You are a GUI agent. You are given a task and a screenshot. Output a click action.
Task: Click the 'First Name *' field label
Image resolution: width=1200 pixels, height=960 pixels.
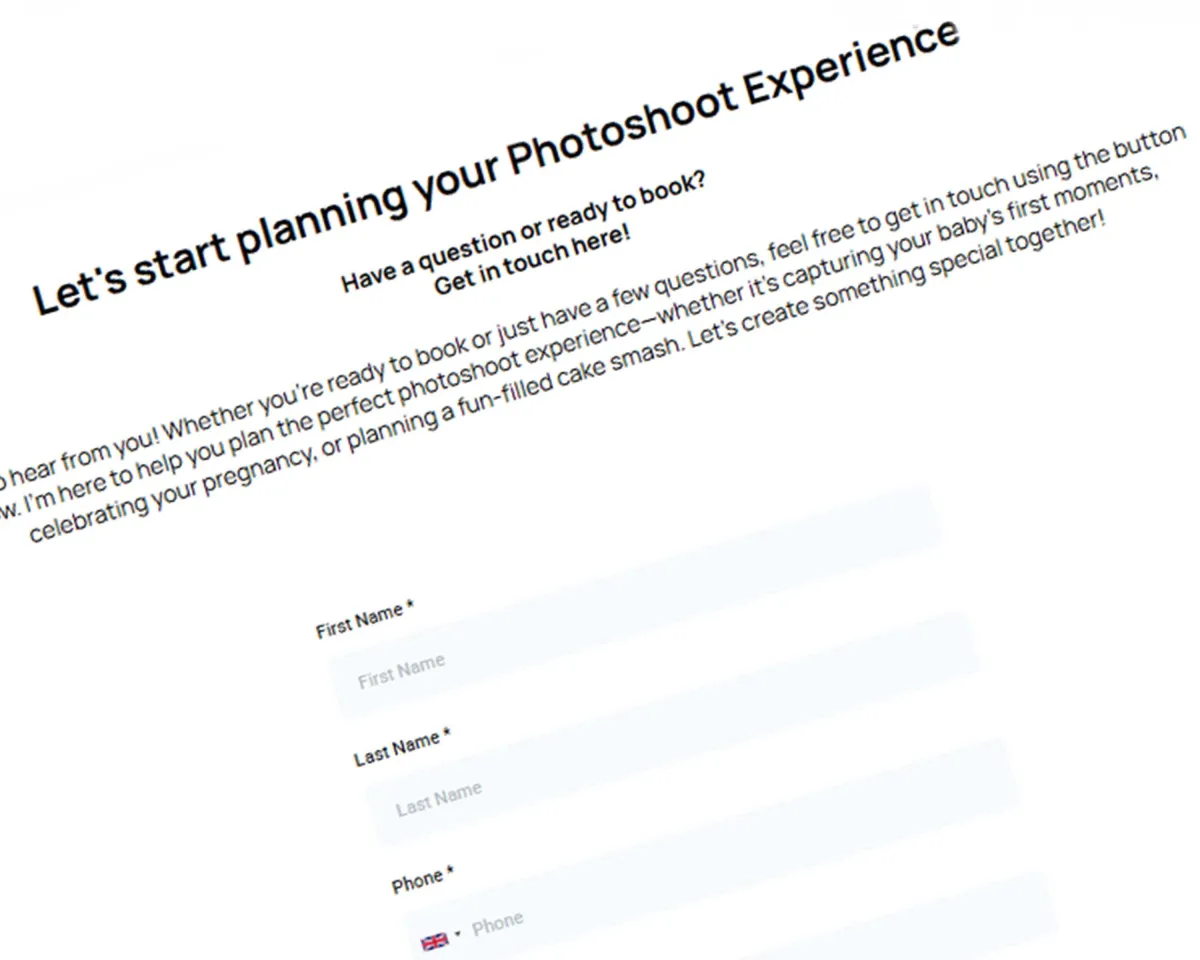[x=365, y=620]
